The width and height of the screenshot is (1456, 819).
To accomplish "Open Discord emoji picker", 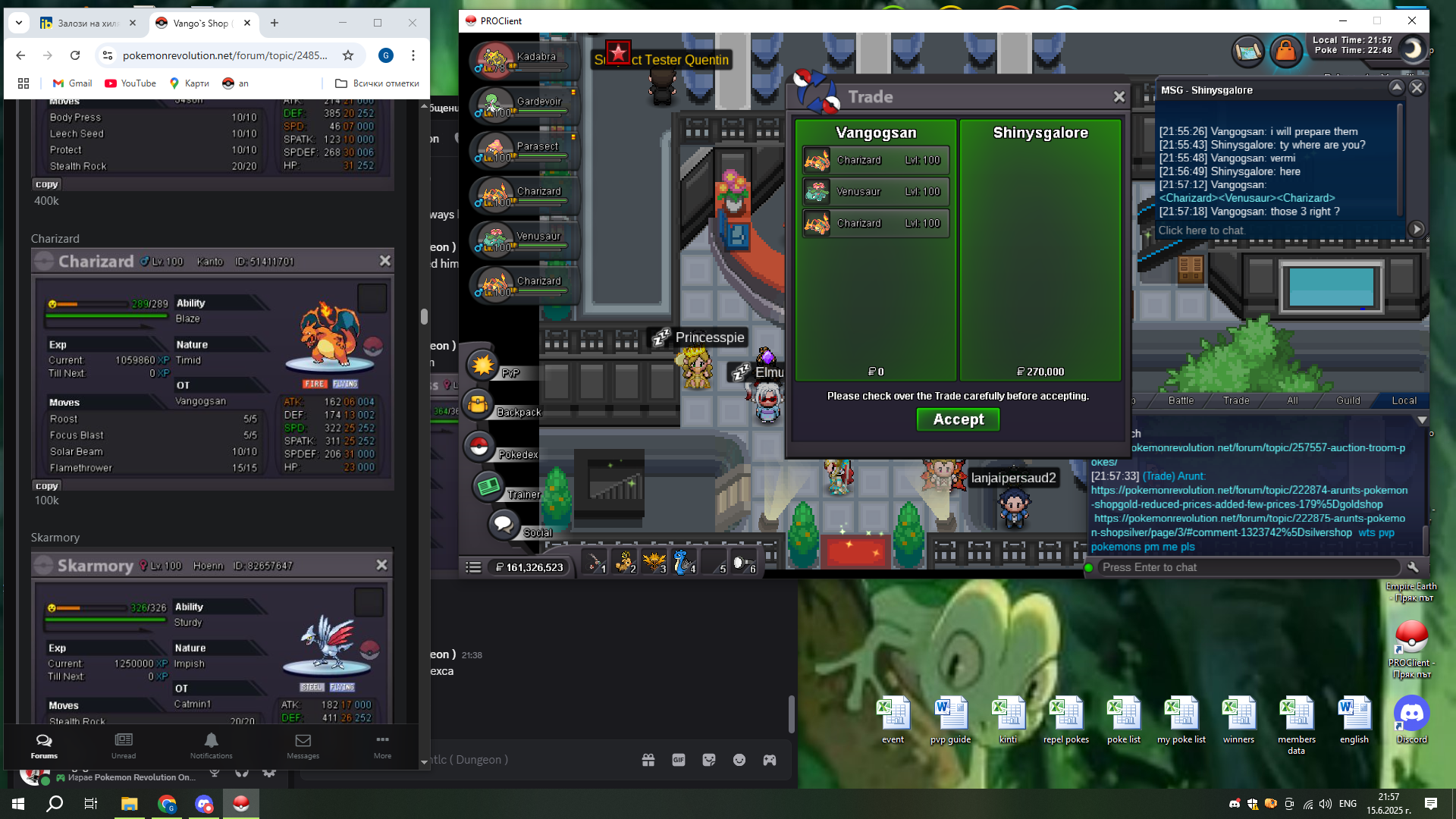I will (739, 760).
